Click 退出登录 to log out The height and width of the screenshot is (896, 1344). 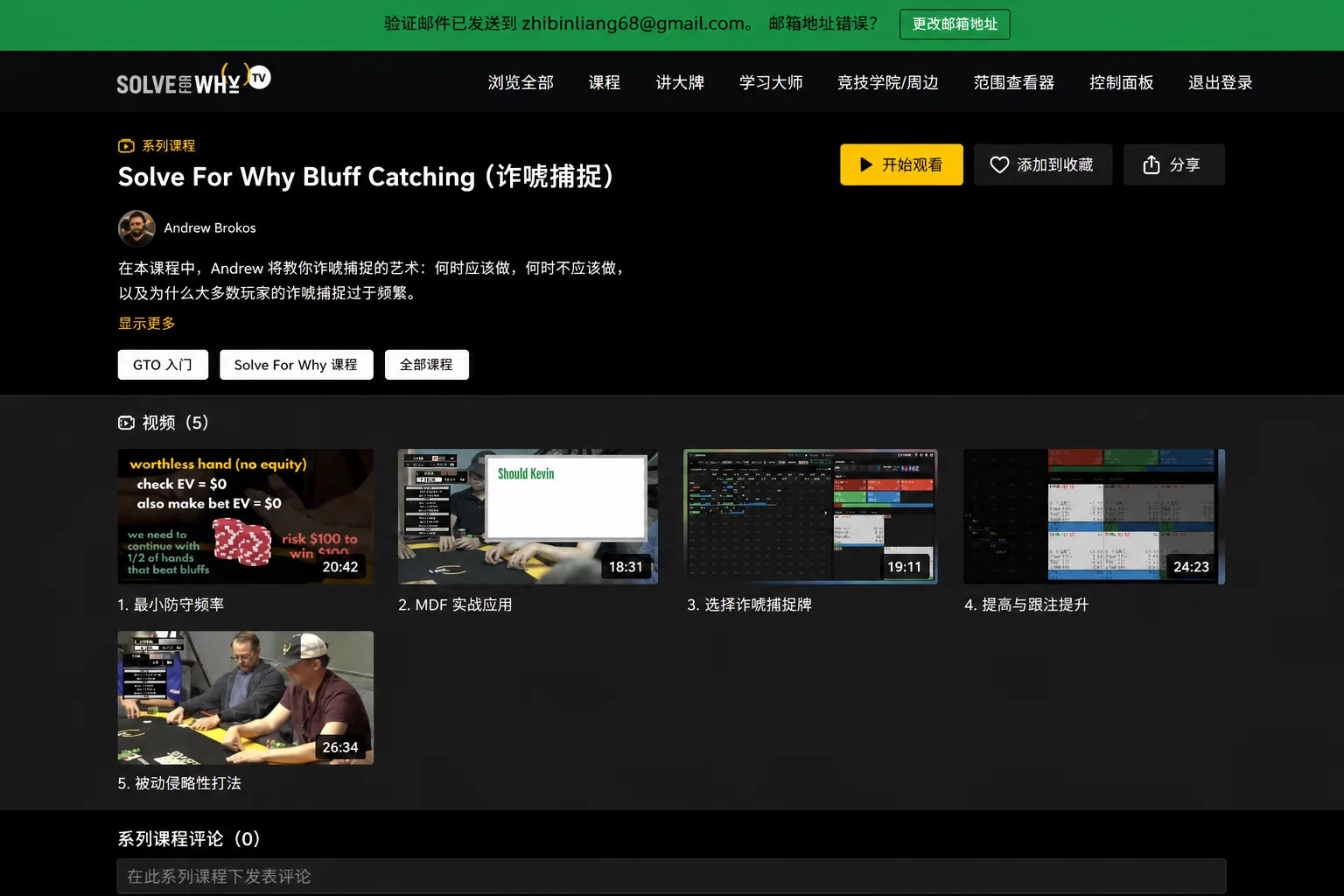(1221, 82)
